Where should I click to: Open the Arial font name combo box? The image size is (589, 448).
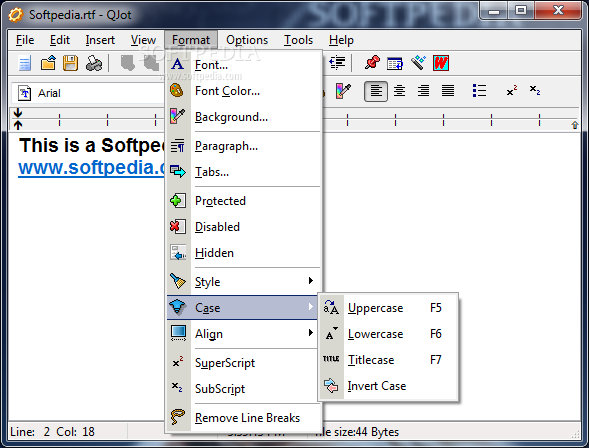click(x=88, y=93)
